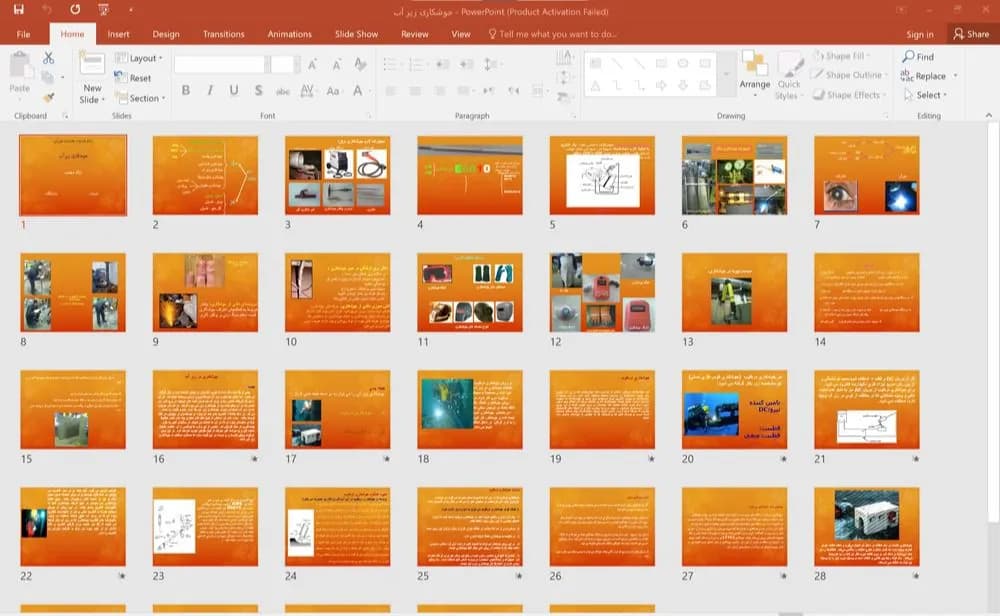Open the Select dropdown in Editing group
1000x616 pixels.
click(x=925, y=95)
